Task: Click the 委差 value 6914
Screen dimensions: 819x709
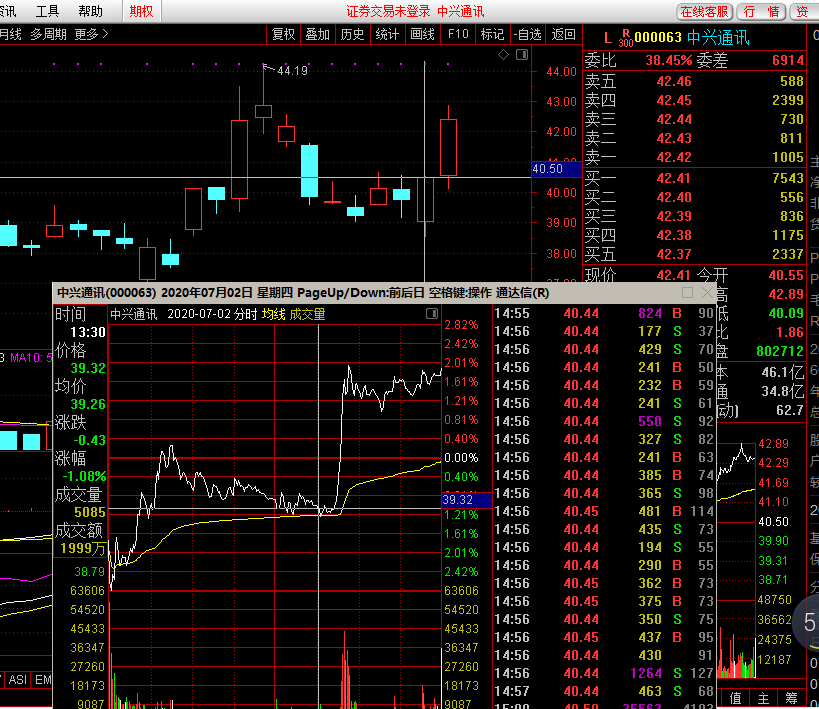Action: pyautogui.click(x=788, y=61)
